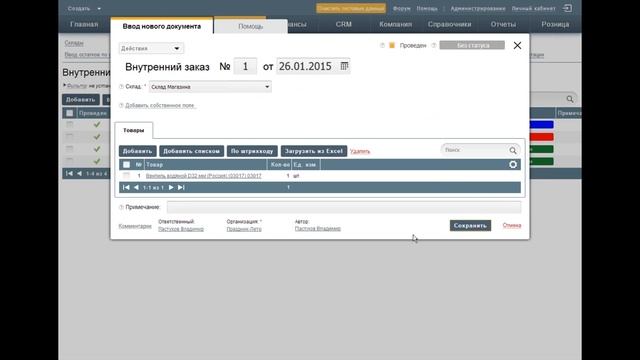Open the Отчеты main menu

(503, 24)
